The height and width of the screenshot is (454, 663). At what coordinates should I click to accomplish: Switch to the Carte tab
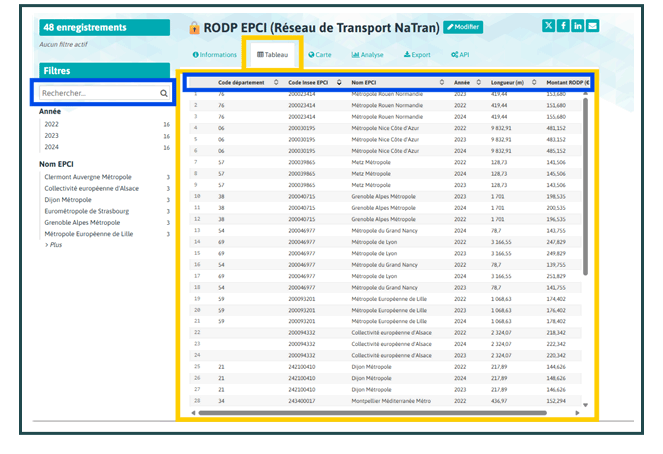coord(320,55)
